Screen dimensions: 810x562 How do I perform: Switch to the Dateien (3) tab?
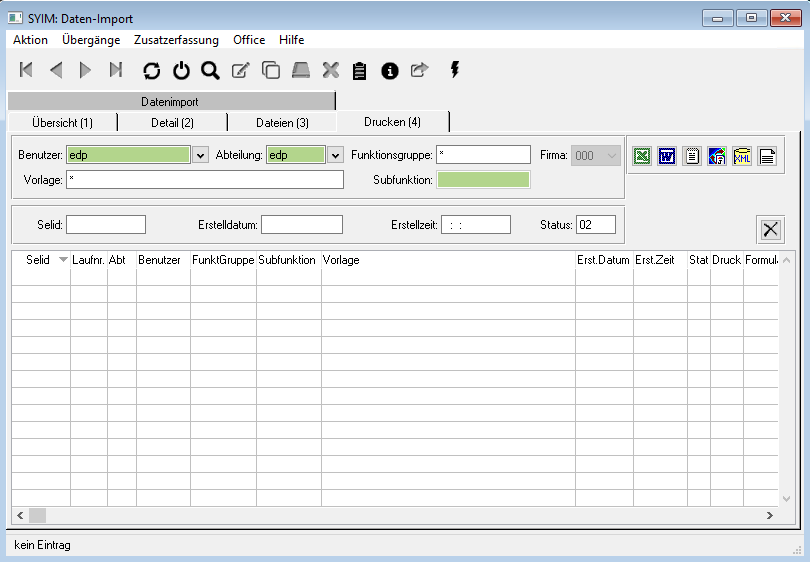[x=282, y=122]
